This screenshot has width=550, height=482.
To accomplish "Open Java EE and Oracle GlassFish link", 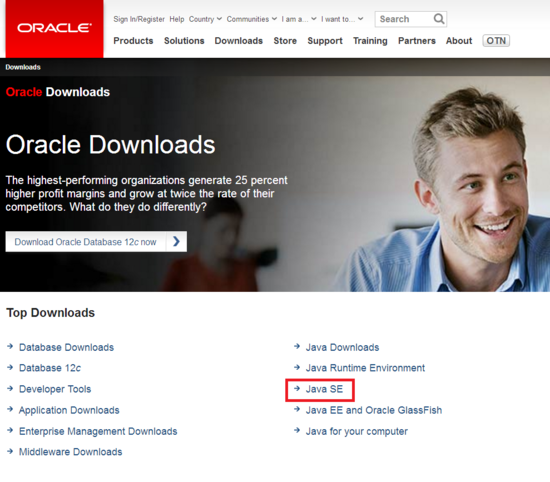I will (x=374, y=410).
